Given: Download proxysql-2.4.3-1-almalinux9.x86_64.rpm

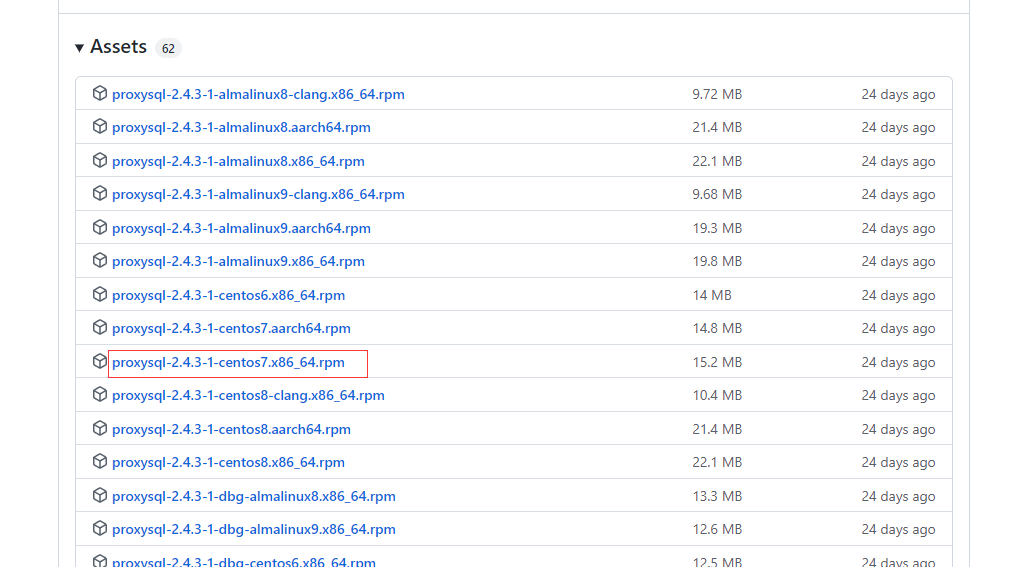Looking at the screenshot, I should 238,261.
